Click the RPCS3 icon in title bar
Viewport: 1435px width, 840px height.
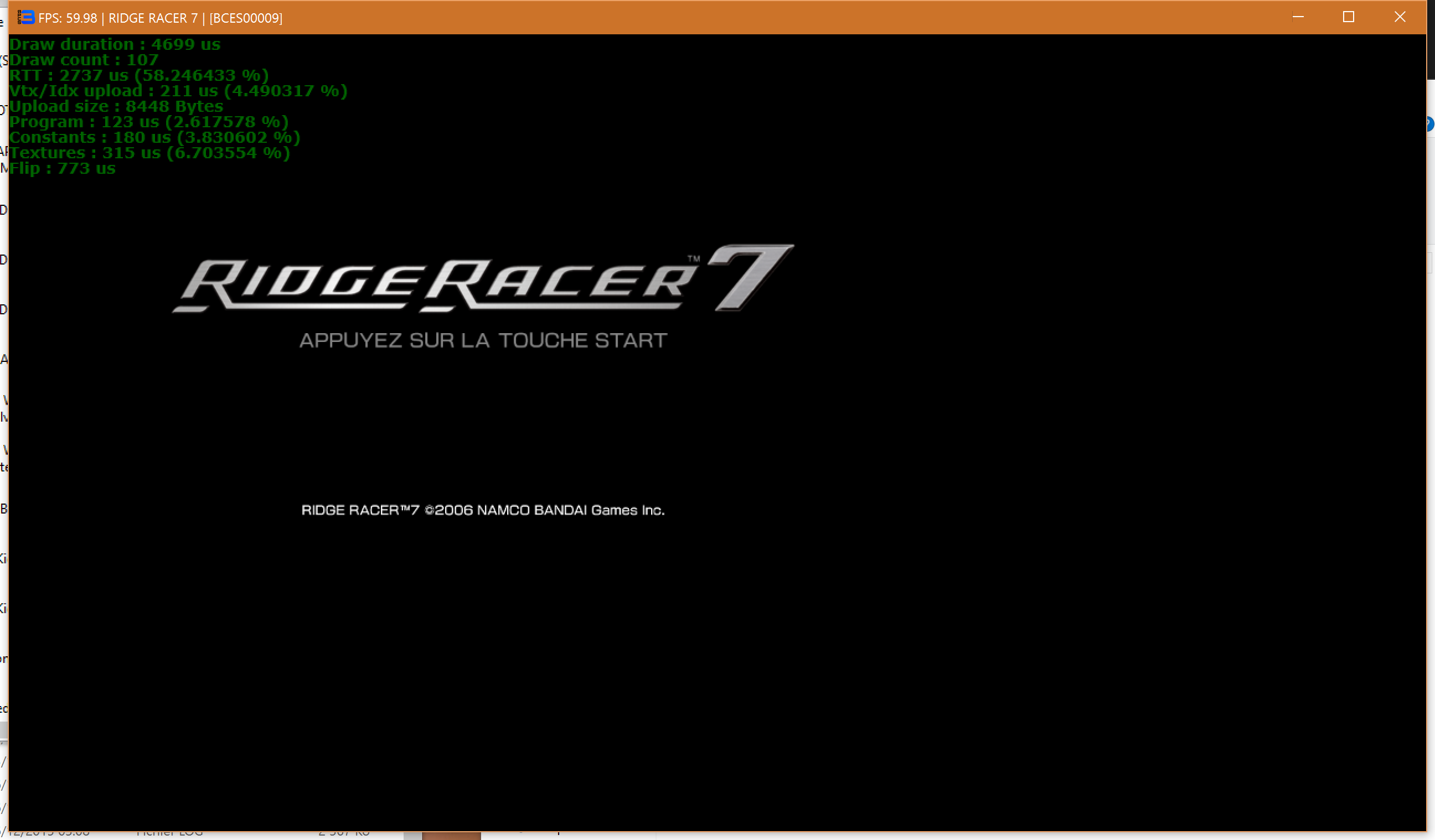(x=26, y=18)
